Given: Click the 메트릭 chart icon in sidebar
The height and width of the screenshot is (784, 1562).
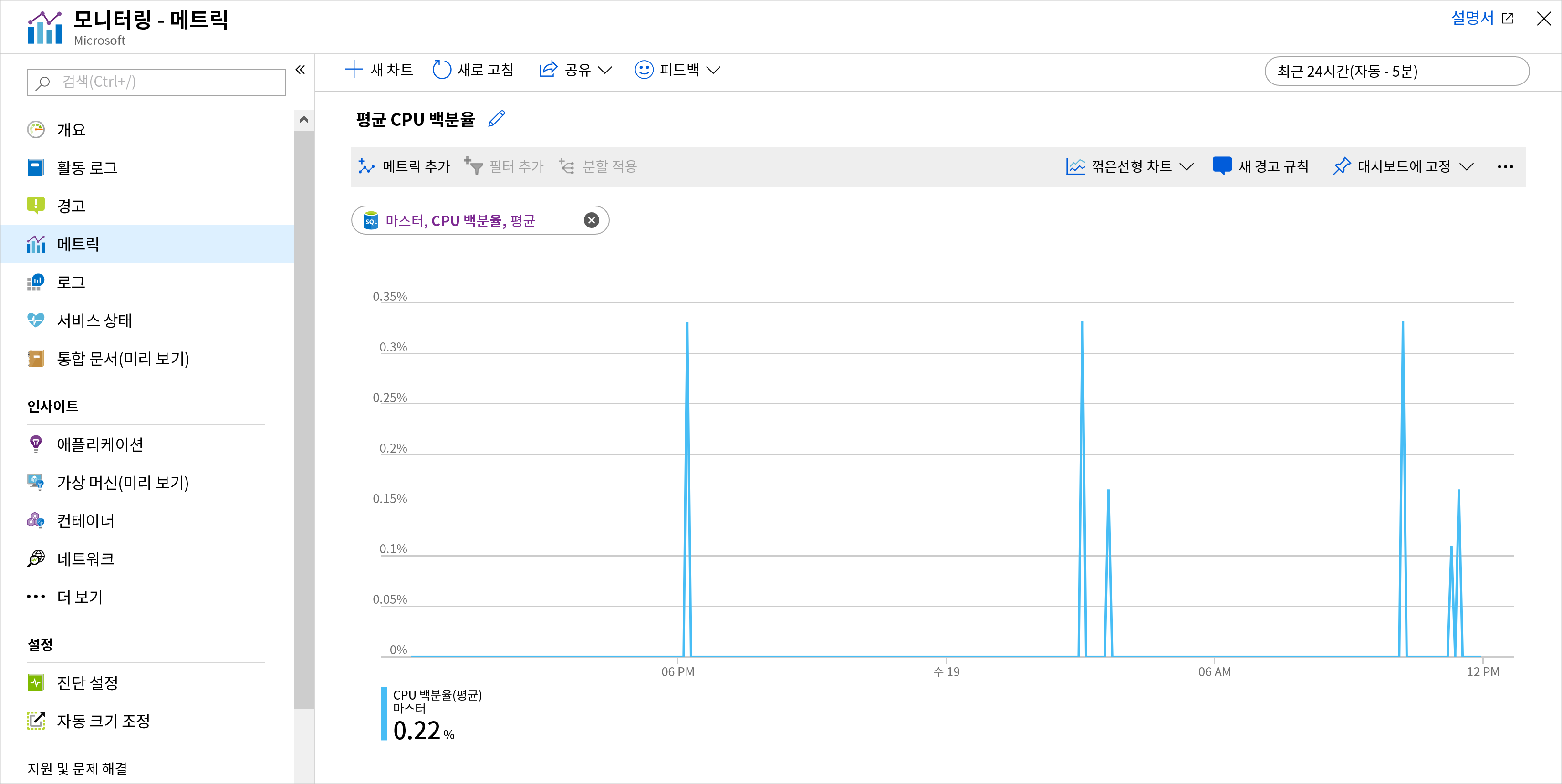Looking at the screenshot, I should click(x=36, y=244).
